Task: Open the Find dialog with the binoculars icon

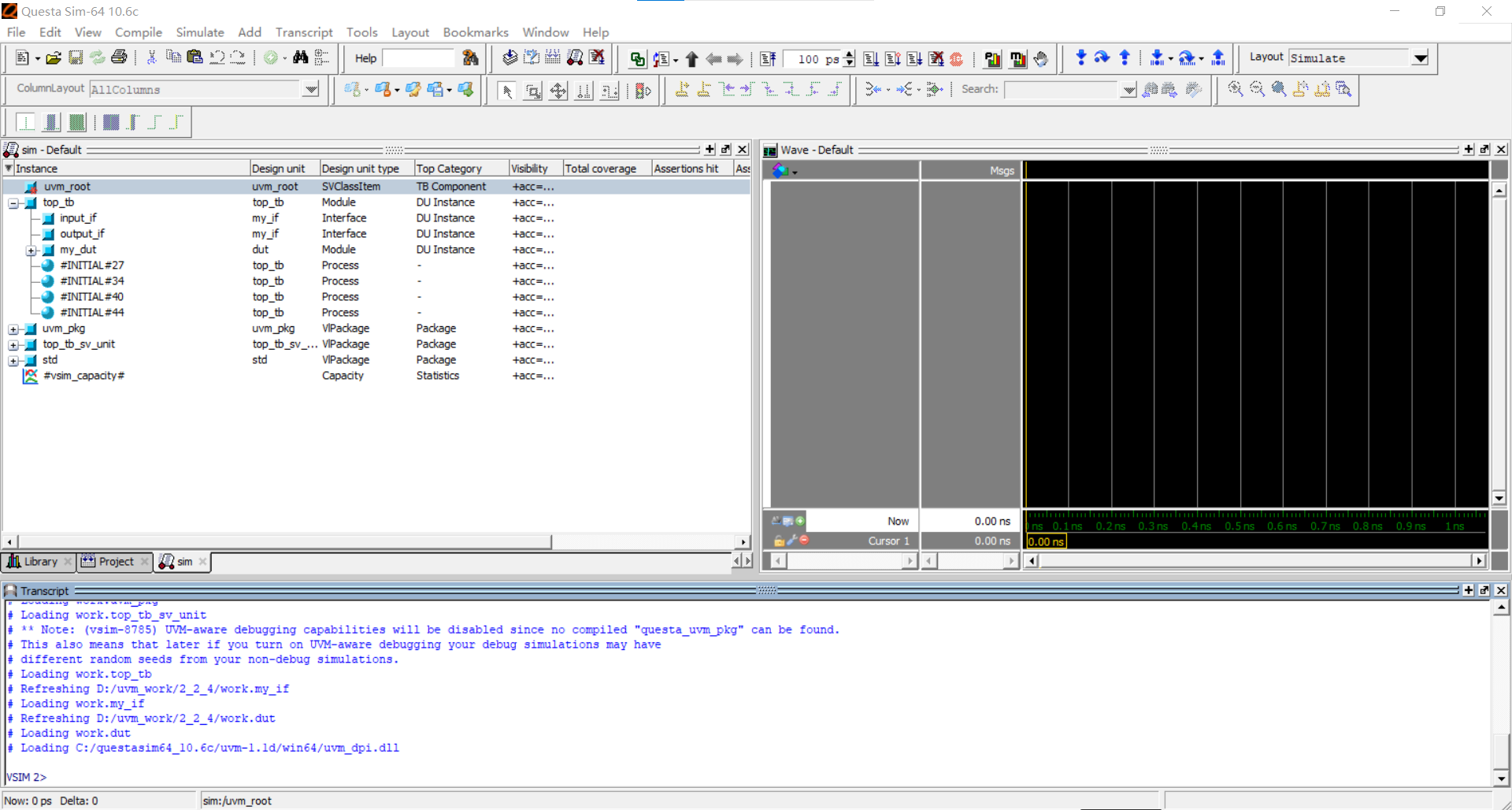Action: 300,58
